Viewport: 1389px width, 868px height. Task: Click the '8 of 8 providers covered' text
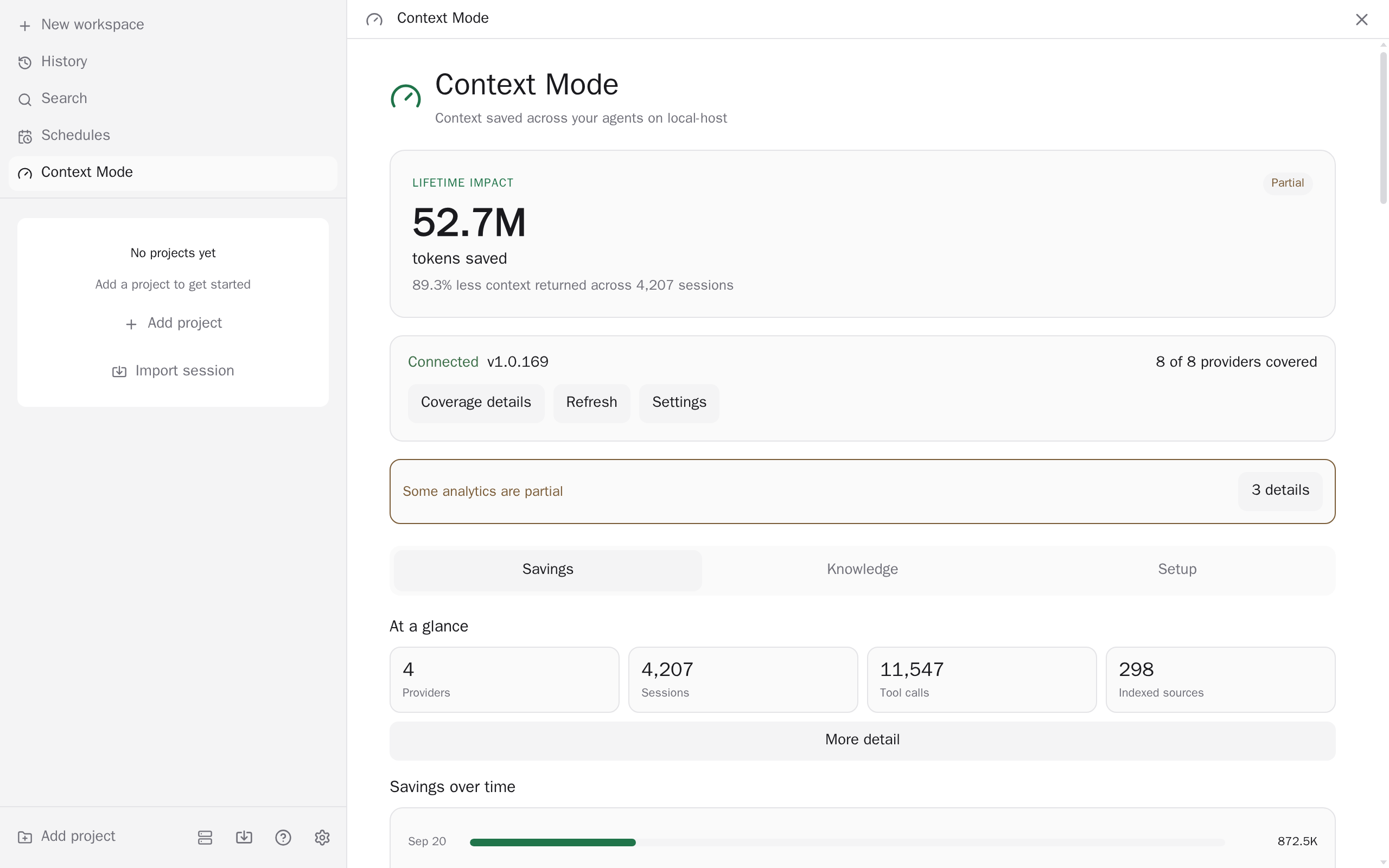click(x=1236, y=362)
